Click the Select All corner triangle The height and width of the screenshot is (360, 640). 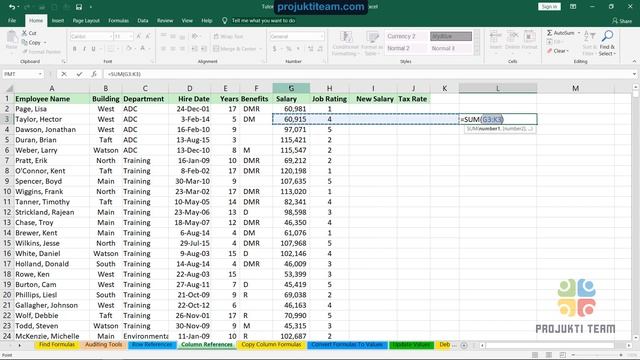9,88
